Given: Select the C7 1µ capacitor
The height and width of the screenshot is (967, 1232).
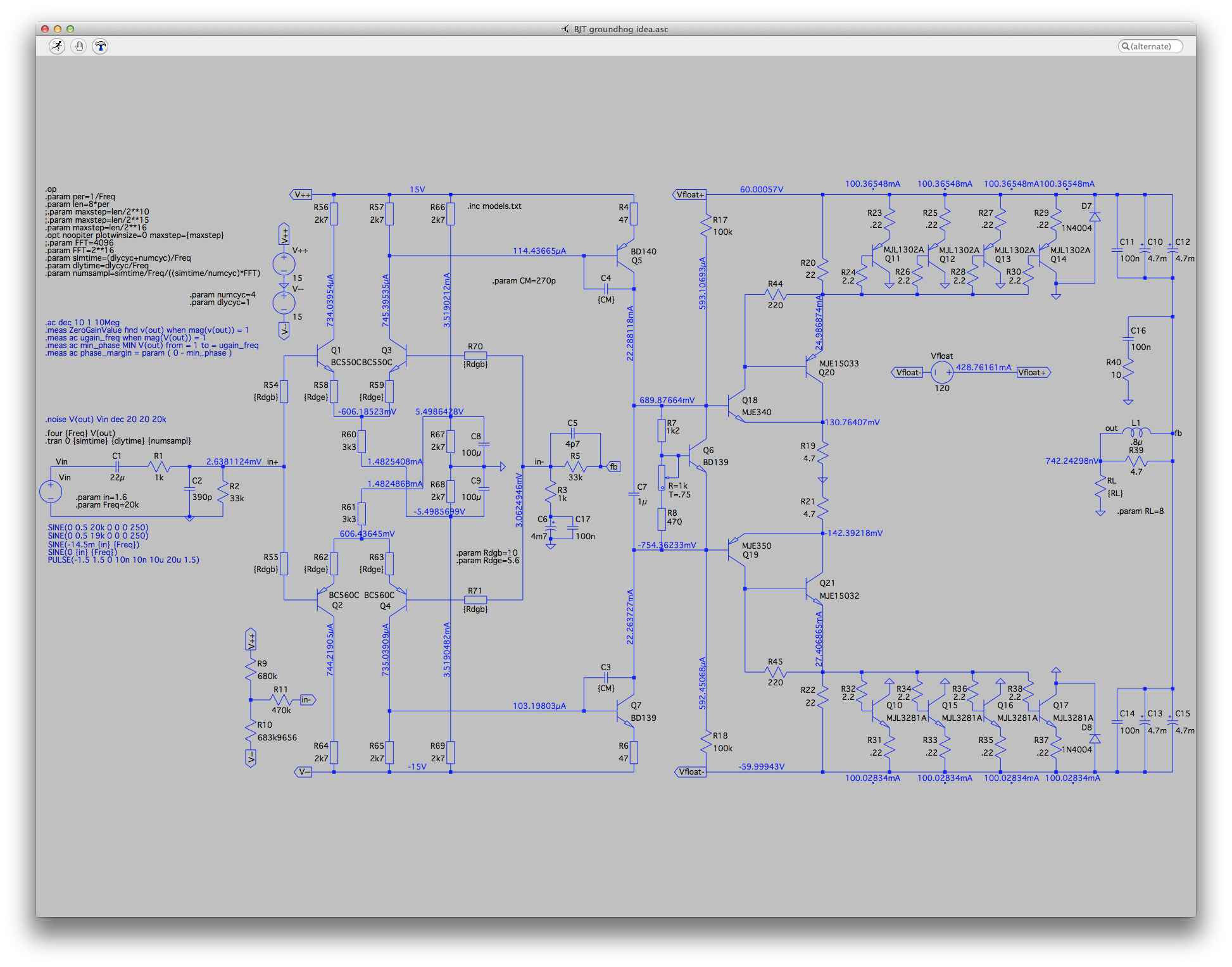Looking at the screenshot, I should point(634,494).
